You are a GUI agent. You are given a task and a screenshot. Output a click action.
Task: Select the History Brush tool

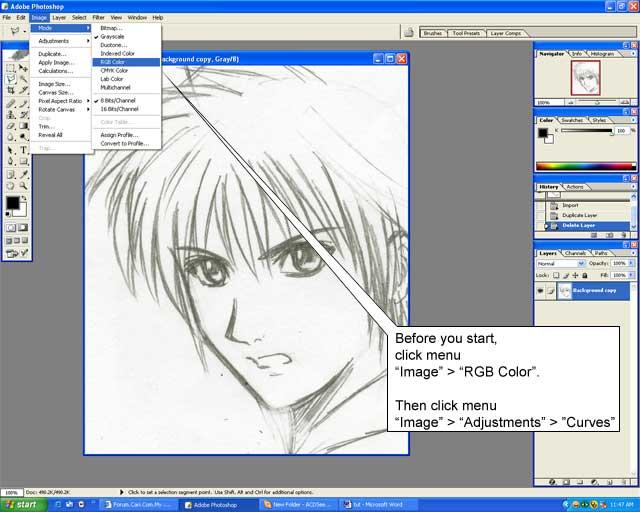tap(23, 115)
